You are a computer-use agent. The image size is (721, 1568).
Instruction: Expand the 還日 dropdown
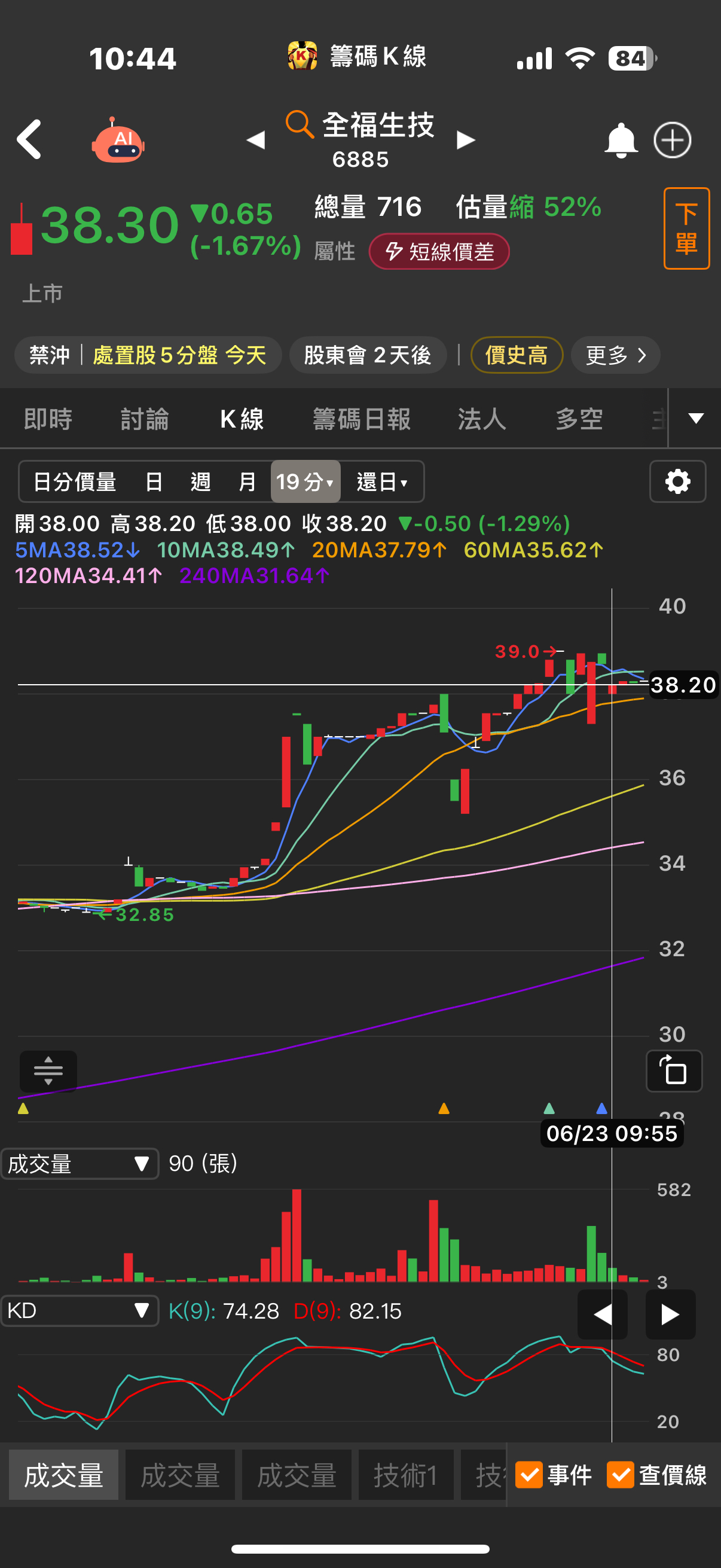[x=381, y=481]
